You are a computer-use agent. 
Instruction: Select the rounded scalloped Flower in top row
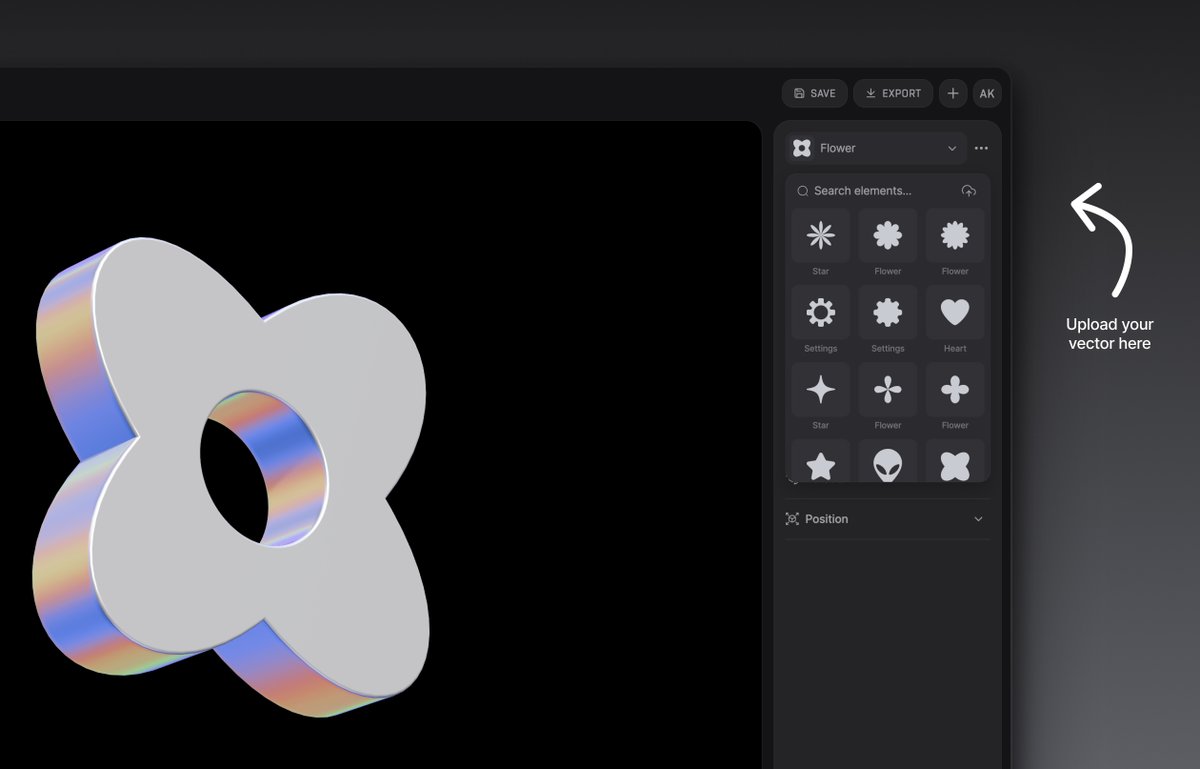888,235
